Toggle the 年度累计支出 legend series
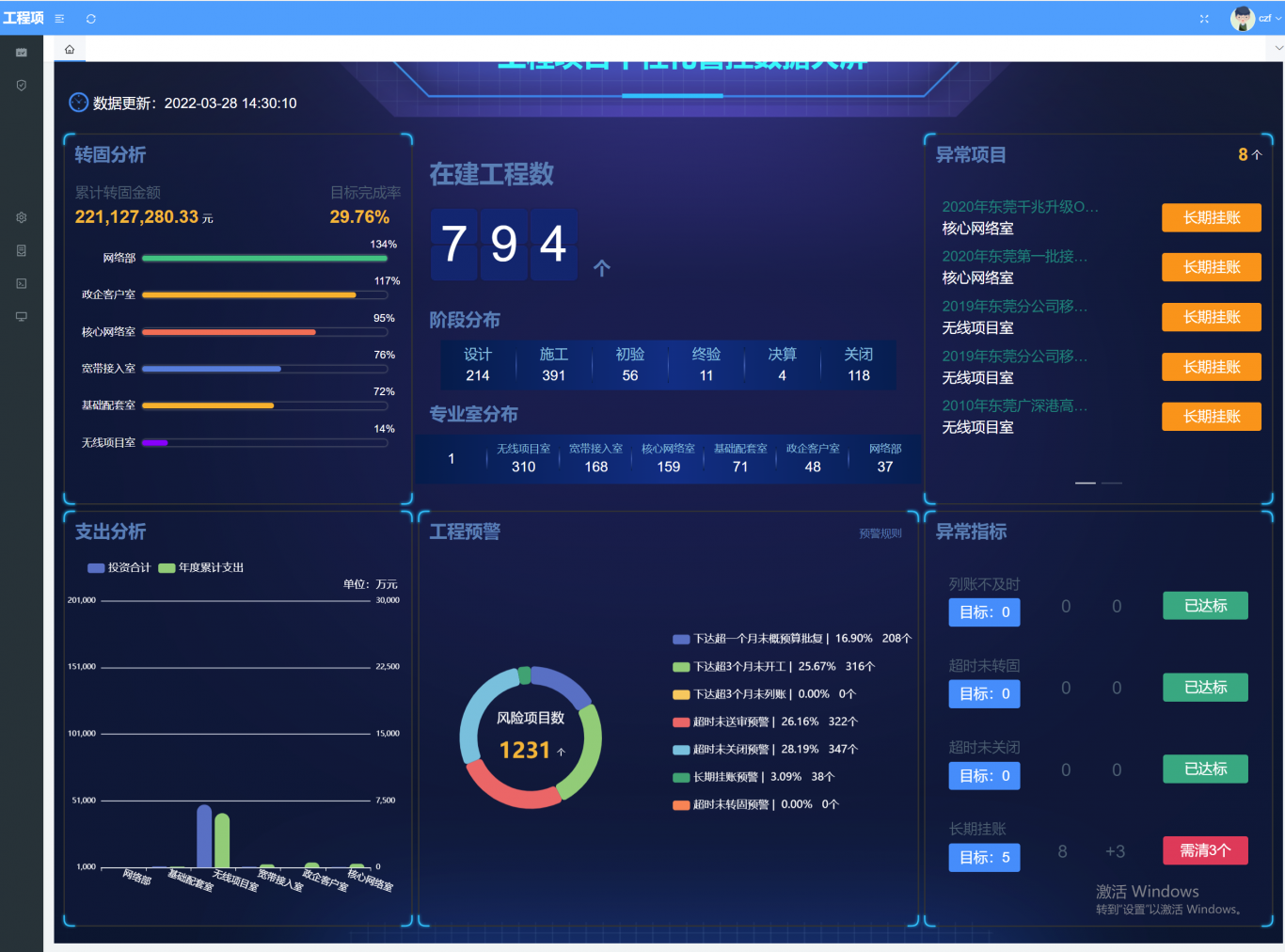Viewport: 1285px width, 952px height. pos(201,567)
